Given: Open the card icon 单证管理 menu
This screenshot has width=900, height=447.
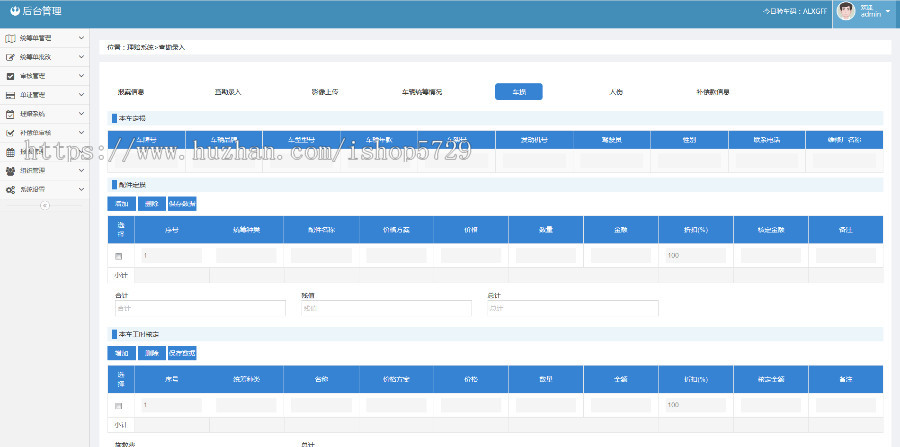Looking at the screenshot, I should coord(10,95).
